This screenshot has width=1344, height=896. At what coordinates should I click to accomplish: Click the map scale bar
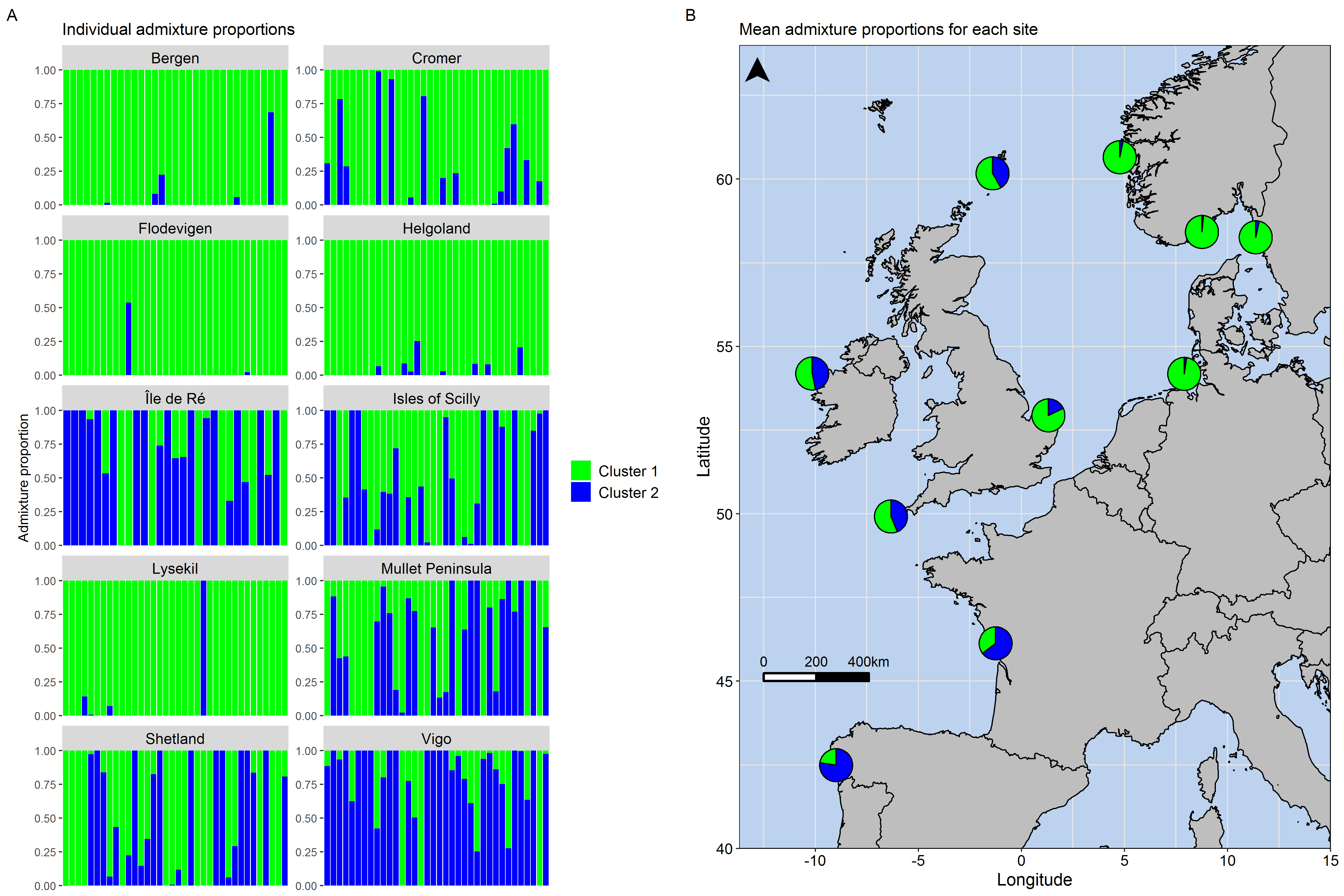[x=816, y=677]
